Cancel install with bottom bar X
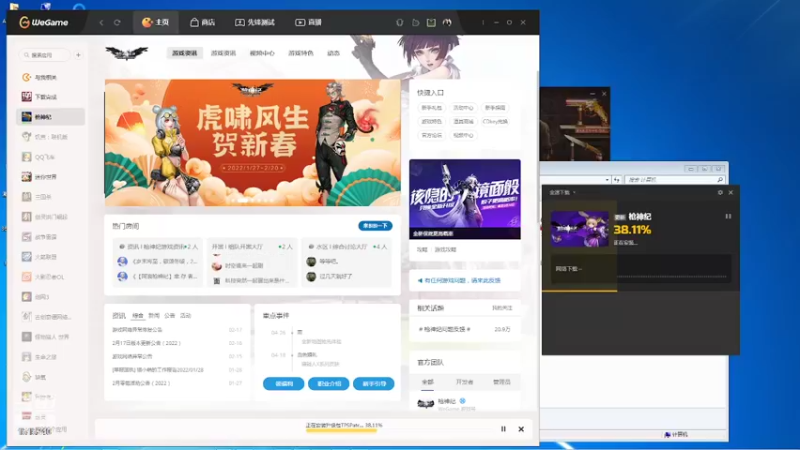 point(521,429)
